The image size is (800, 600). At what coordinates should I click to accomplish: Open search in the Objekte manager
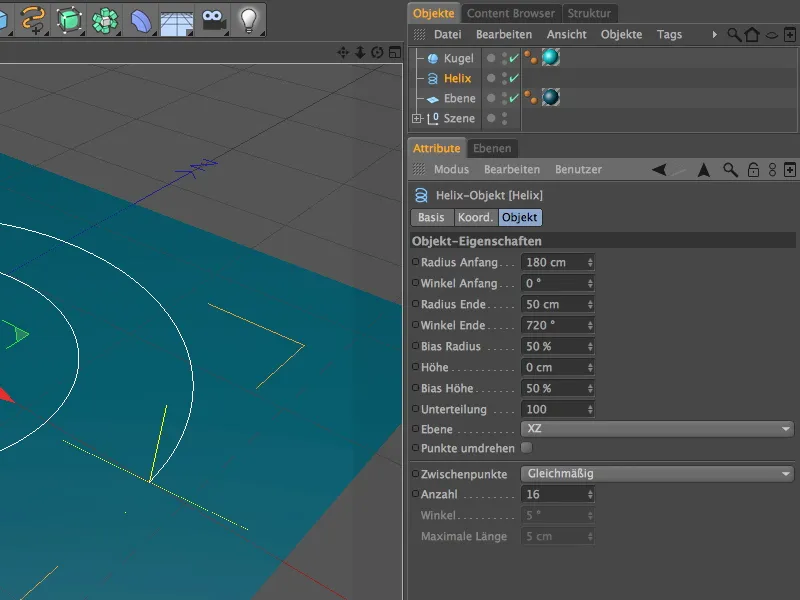[734, 35]
